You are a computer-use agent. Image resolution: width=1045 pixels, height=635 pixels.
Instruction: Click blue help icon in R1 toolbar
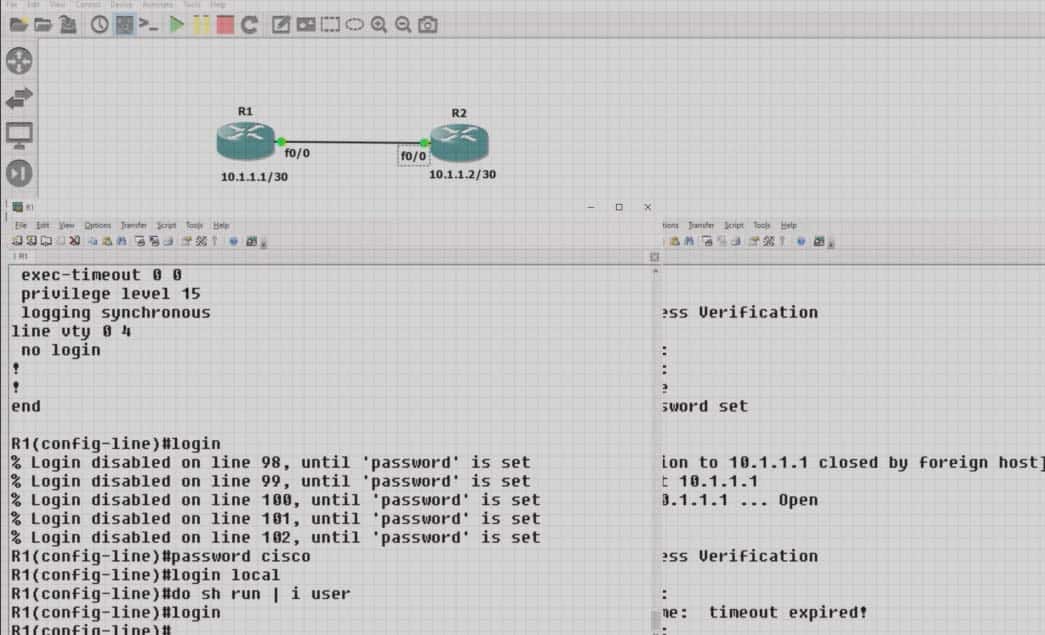click(x=233, y=241)
